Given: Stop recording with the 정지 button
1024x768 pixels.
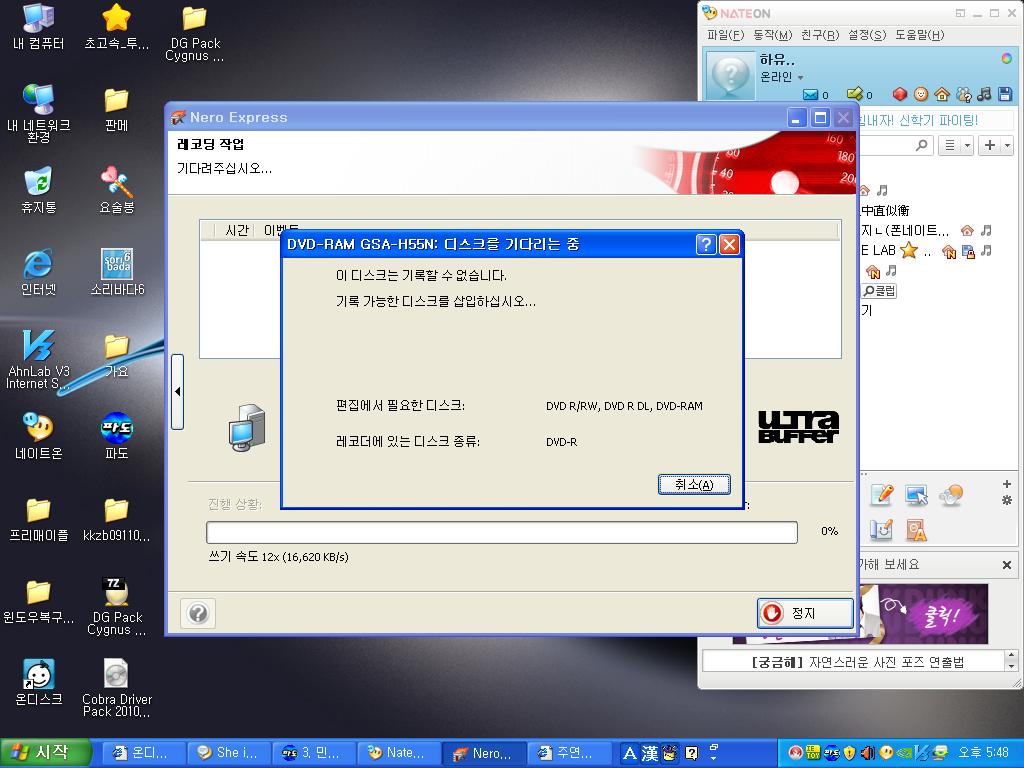Looking at the screenshot, I should click(x=805, y=613).
